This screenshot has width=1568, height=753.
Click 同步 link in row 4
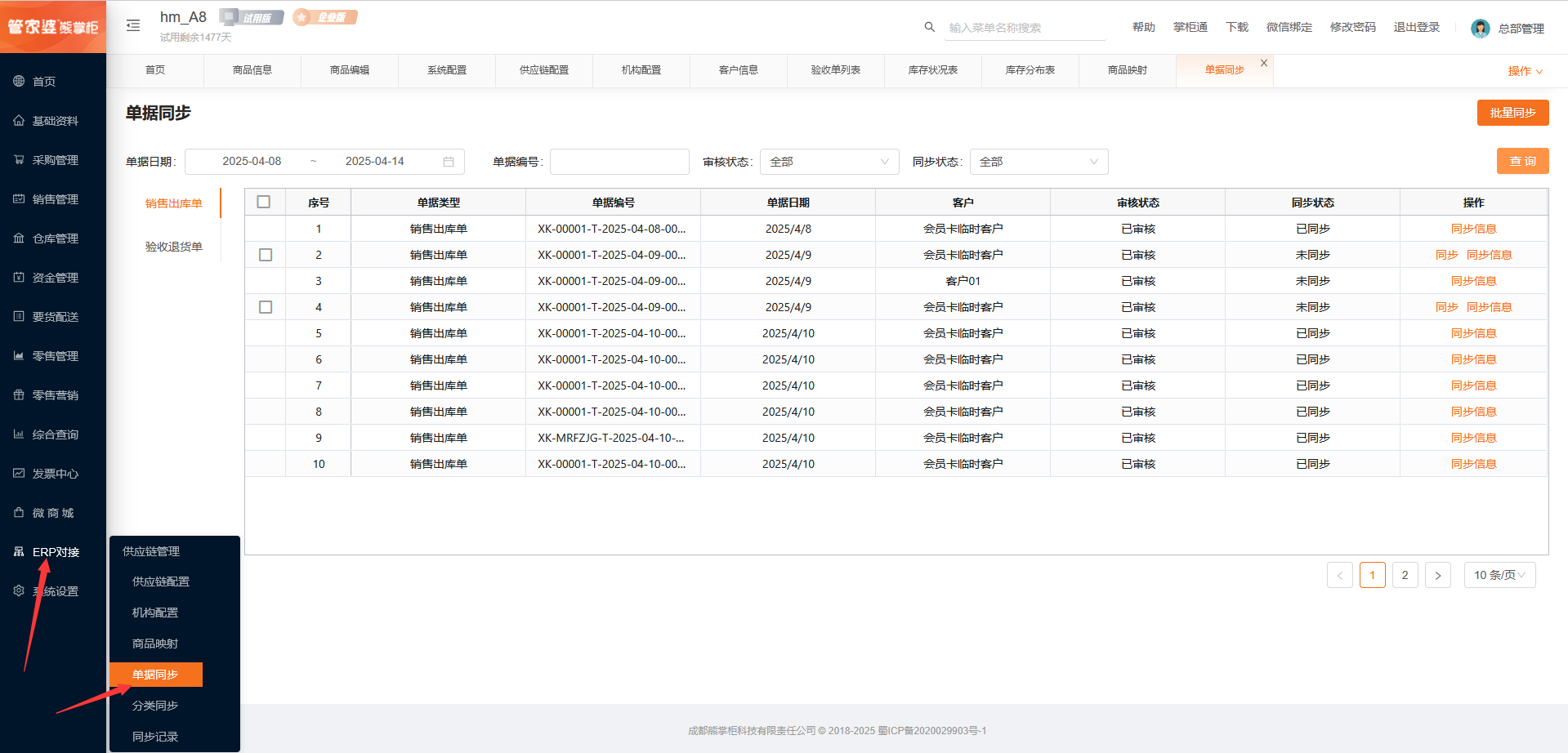[x=1446, y=307]
